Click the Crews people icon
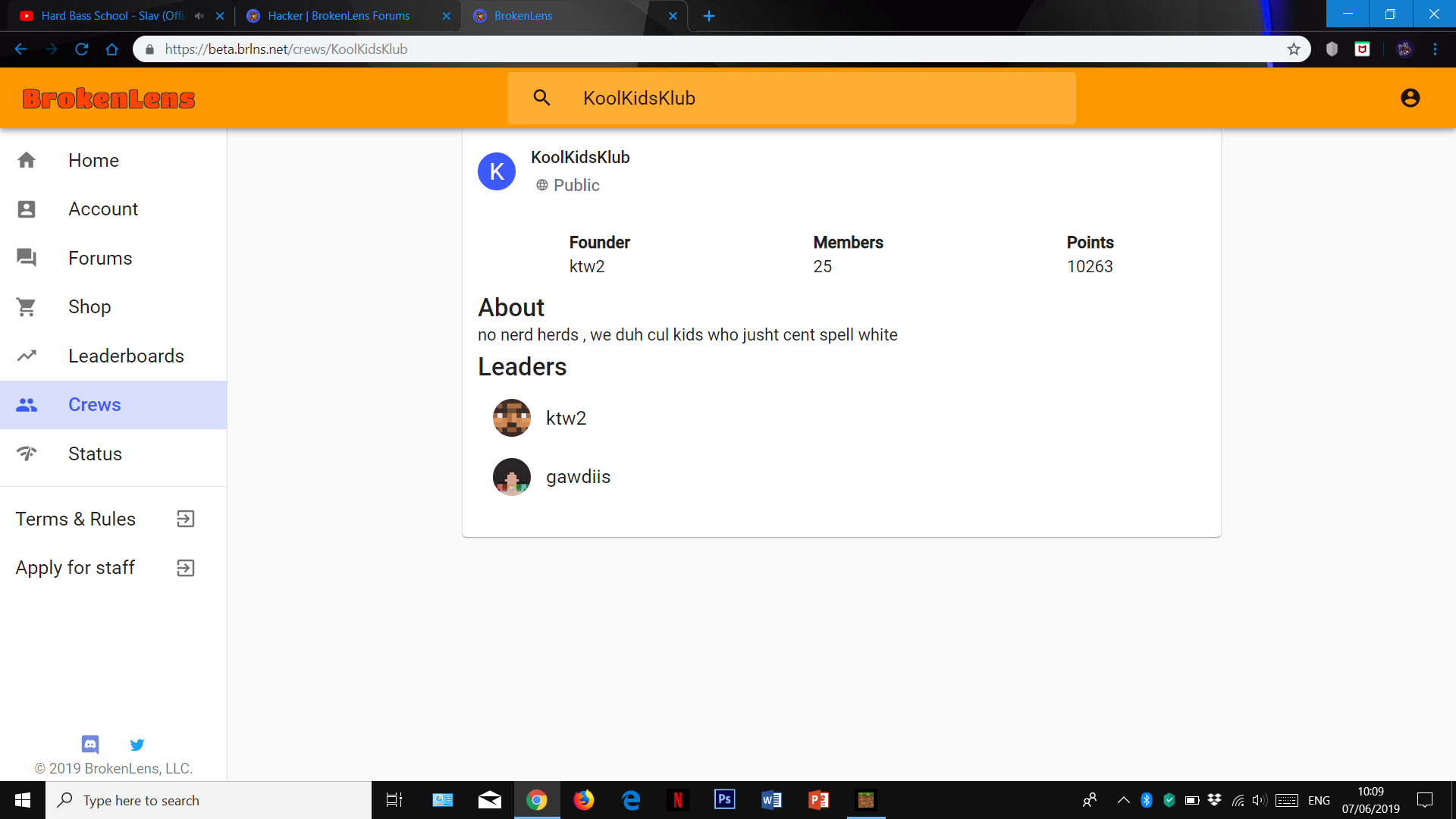1456x819 pixels. [x=27, y=405]
